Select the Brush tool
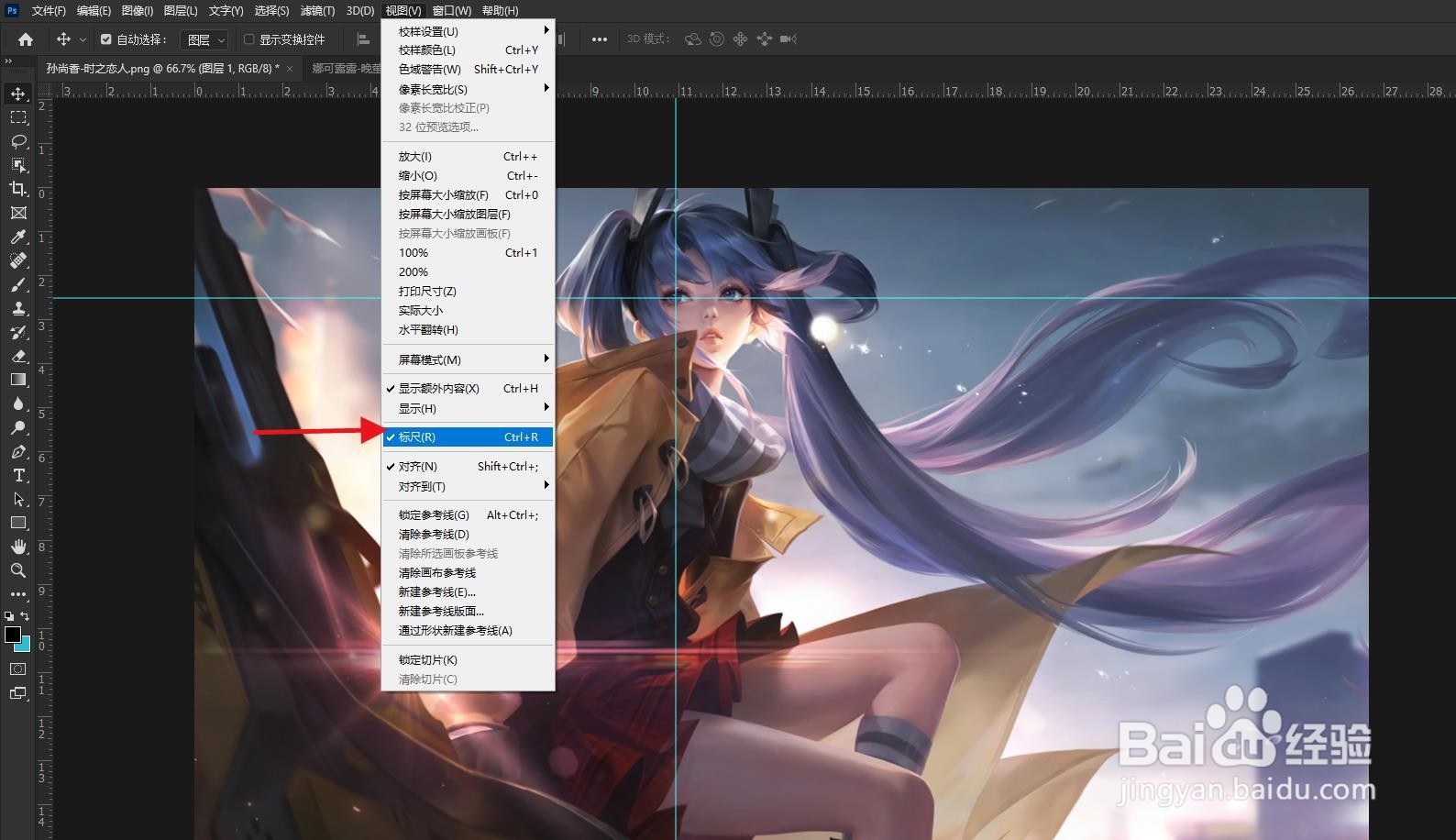Image resolution: width=1456 pixels, height=840 pixels. pos(18,284)
